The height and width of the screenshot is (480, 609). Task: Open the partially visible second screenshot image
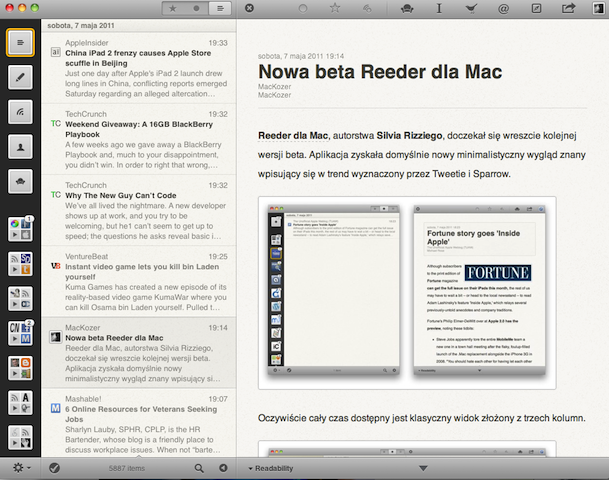[x=407, y=449]
